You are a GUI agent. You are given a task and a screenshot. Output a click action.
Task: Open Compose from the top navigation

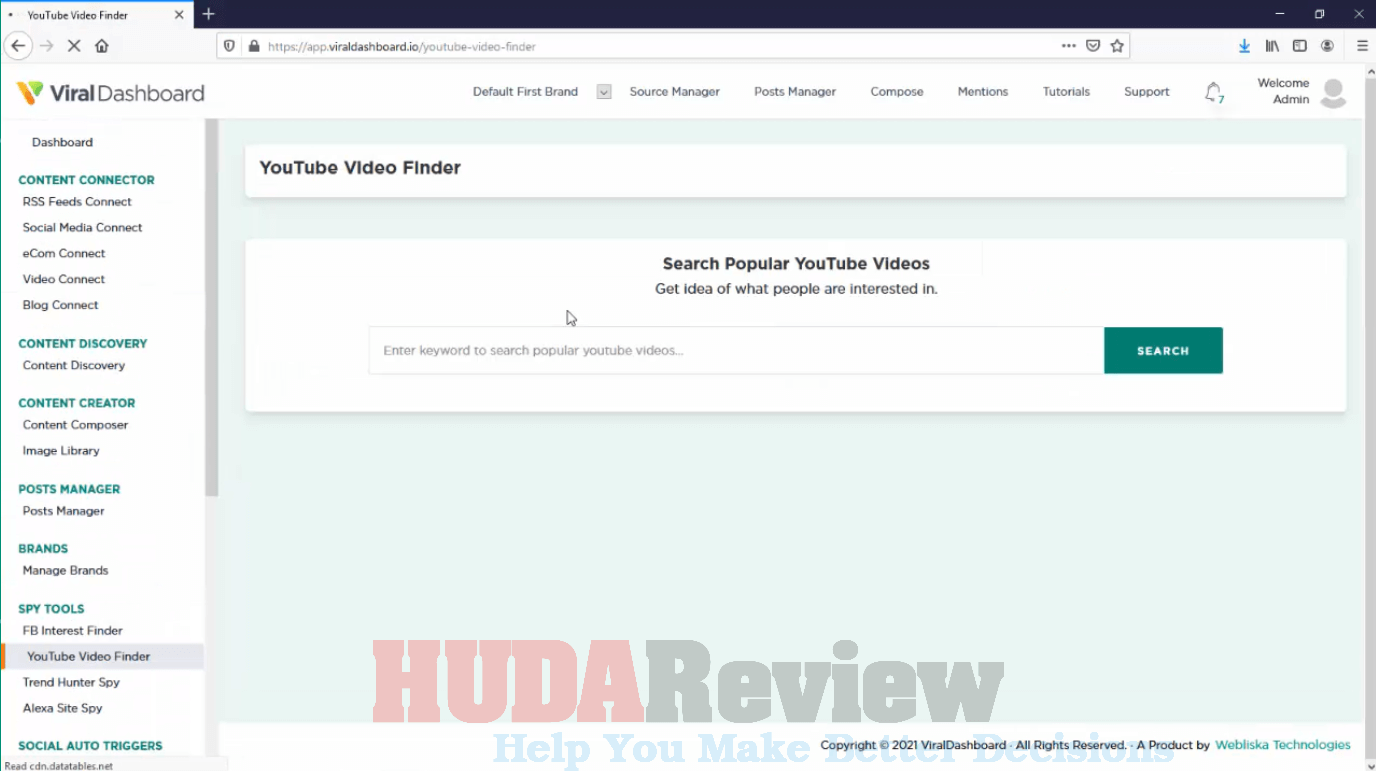tap(896, 91)
